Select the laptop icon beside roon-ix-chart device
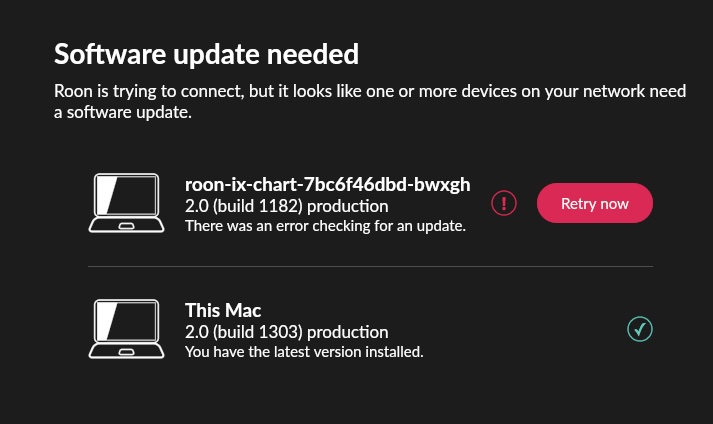The image size is (713, 424). (x=126, y=203)
